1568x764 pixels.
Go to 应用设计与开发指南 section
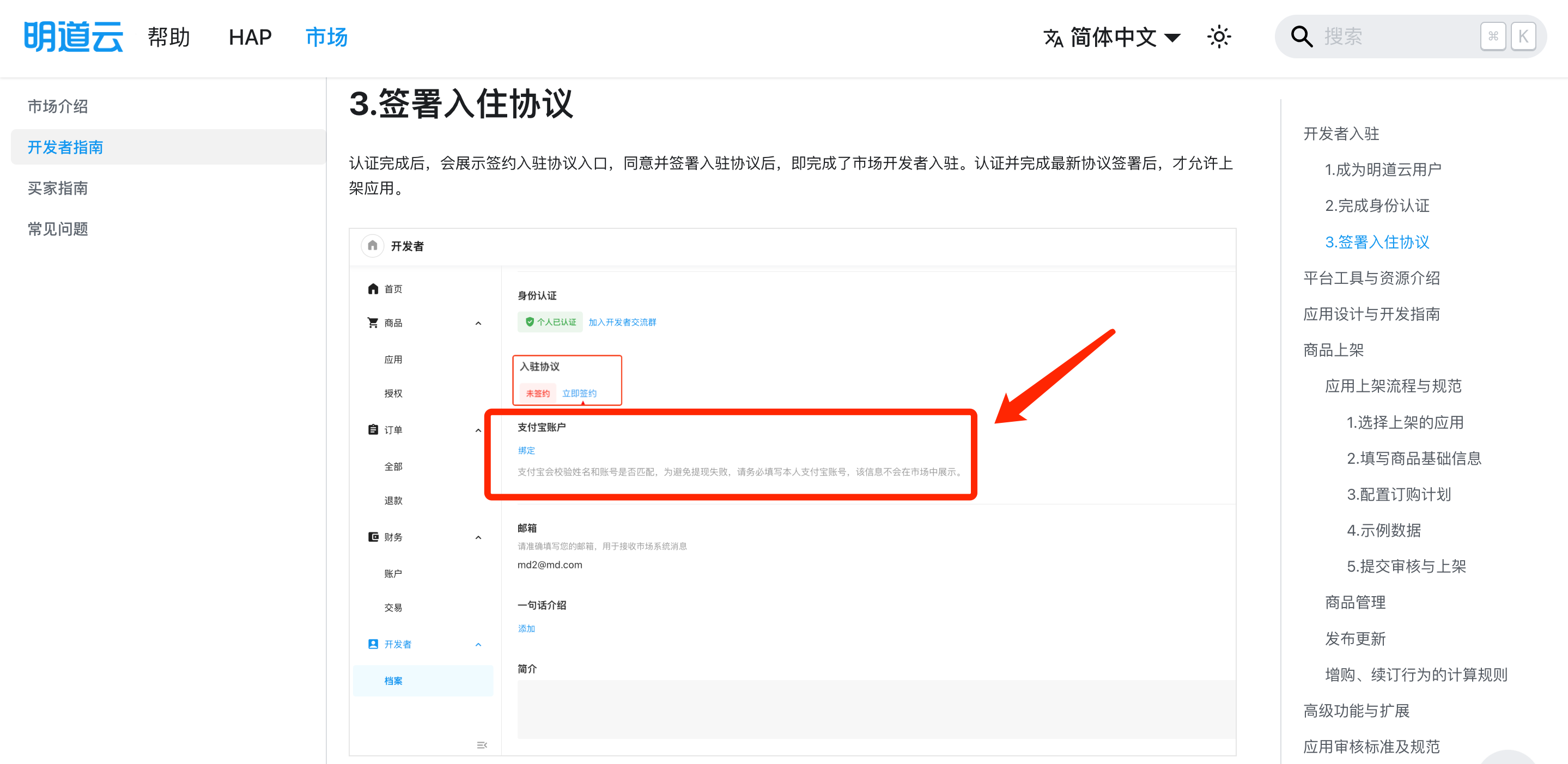tap(1371, 313)
